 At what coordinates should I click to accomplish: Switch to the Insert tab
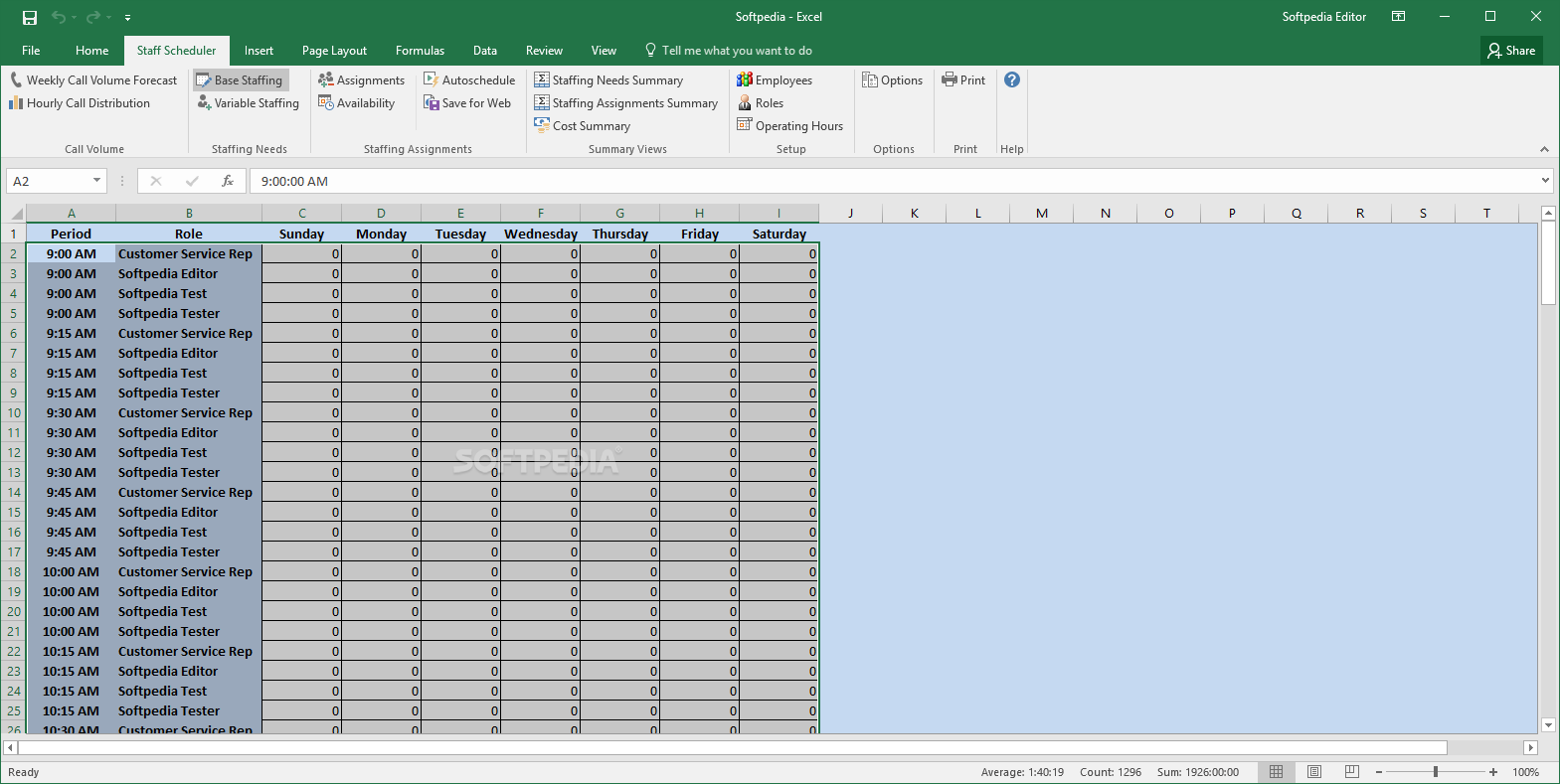[259, 51]
